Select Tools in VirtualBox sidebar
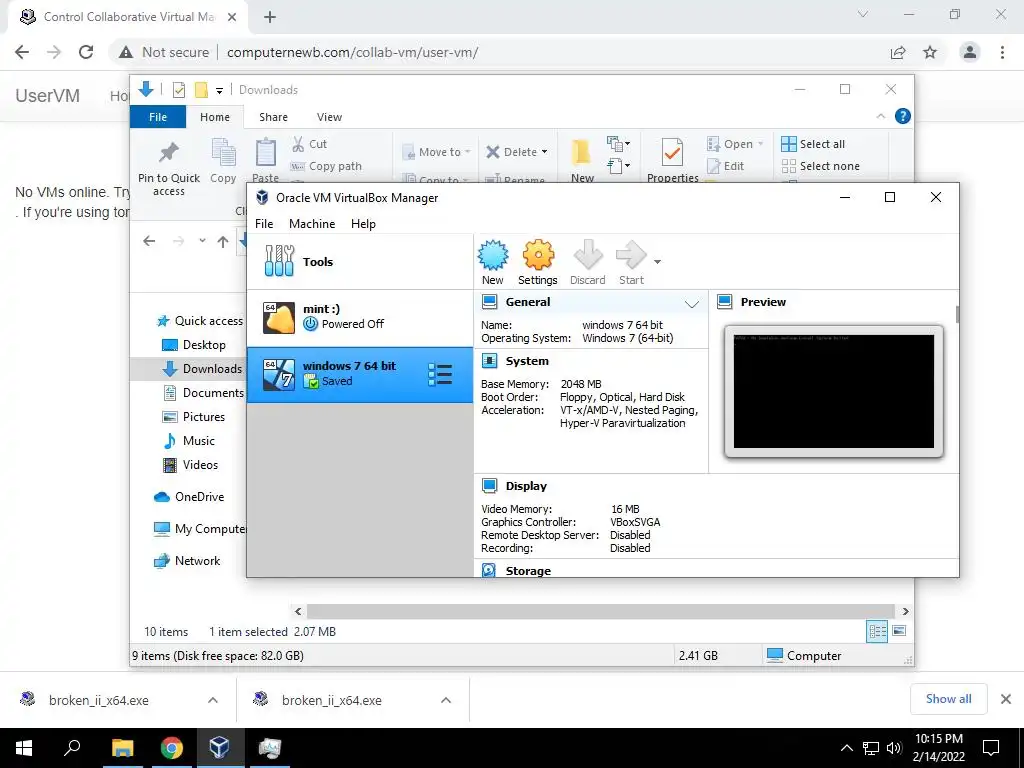Image resolution: width=1024 pixels, height=768 pixels. (360, 262)
